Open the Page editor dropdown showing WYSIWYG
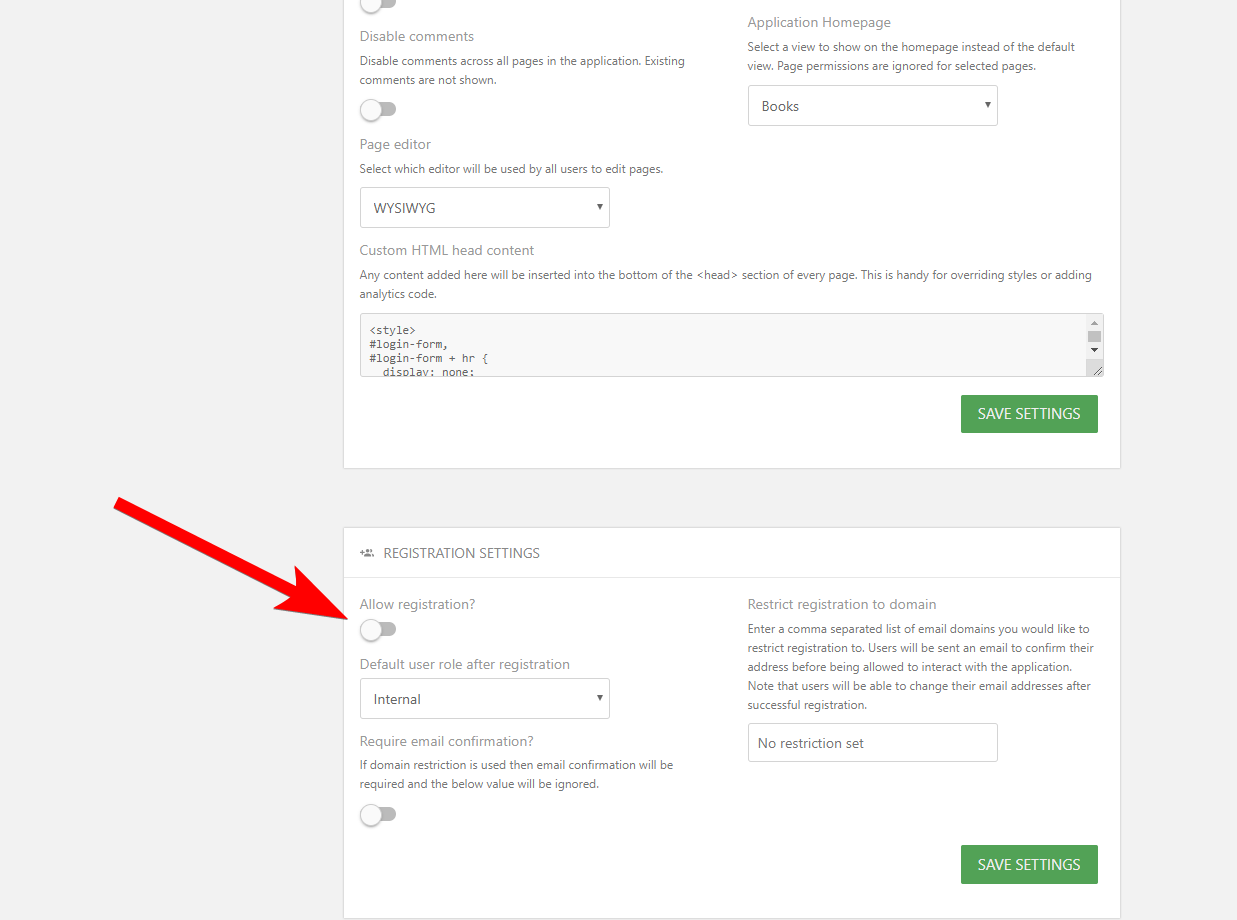 (485, 207)
